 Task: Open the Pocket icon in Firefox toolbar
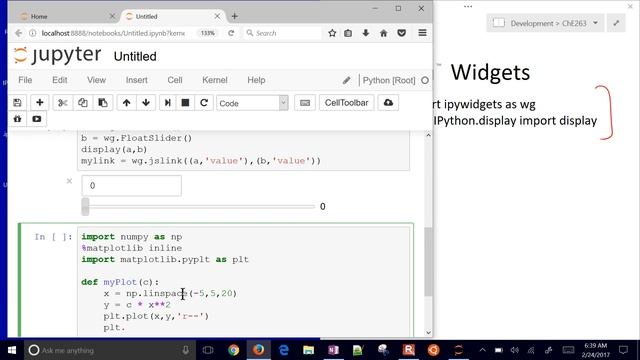coord(402,33)
